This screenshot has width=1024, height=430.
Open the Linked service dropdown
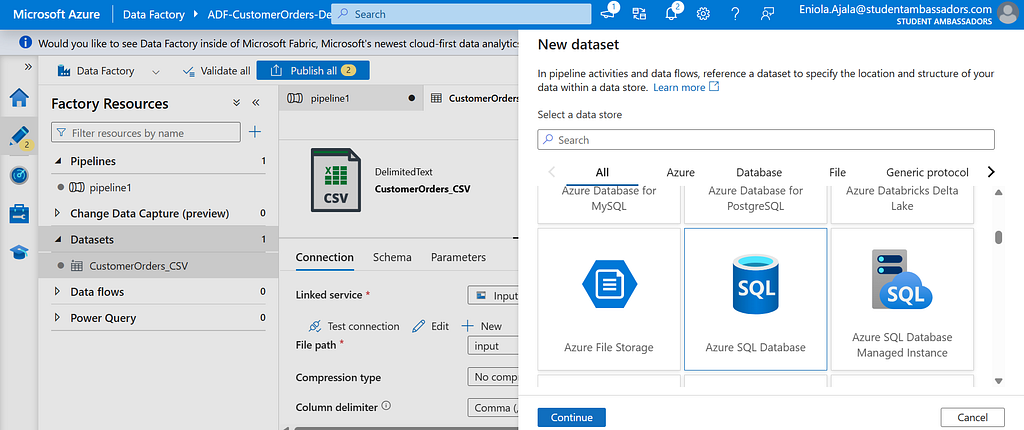(x=493, y=295)
